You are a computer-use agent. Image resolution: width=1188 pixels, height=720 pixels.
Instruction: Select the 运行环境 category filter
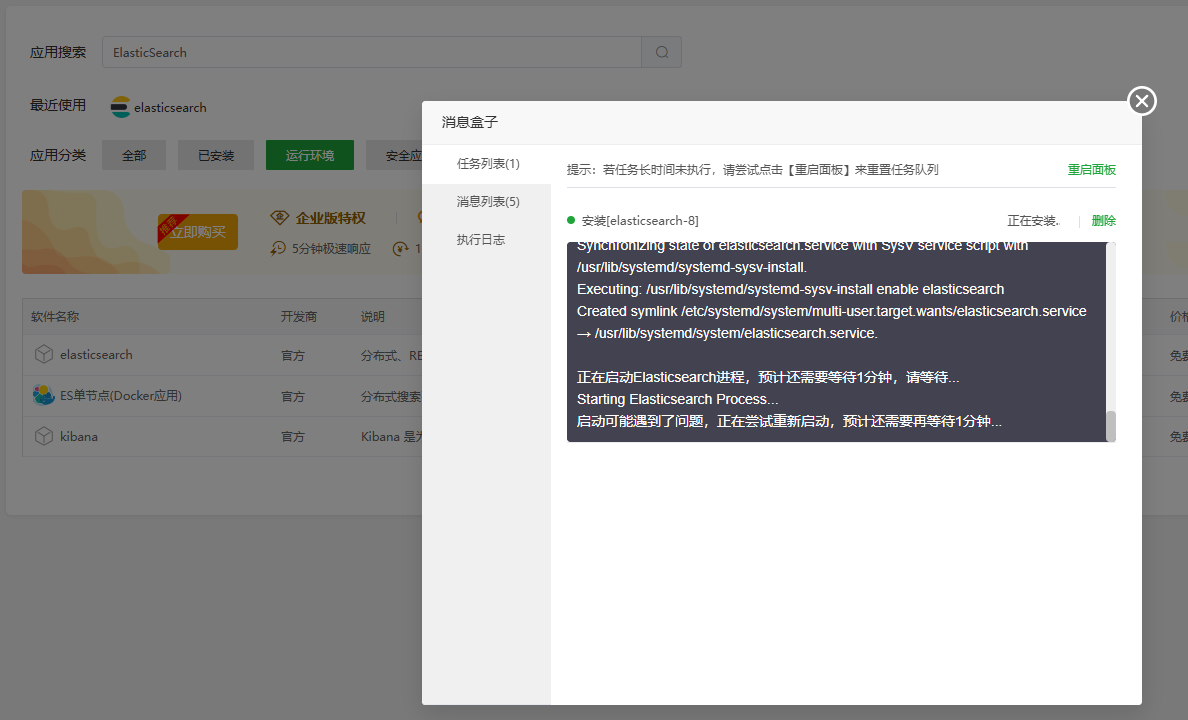tap(310, 155)
